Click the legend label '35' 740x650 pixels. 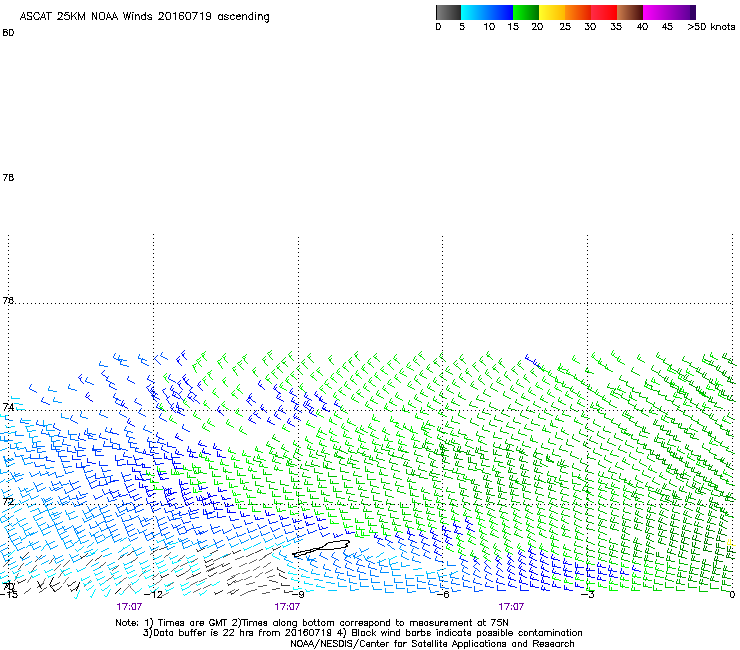point(616,27)
